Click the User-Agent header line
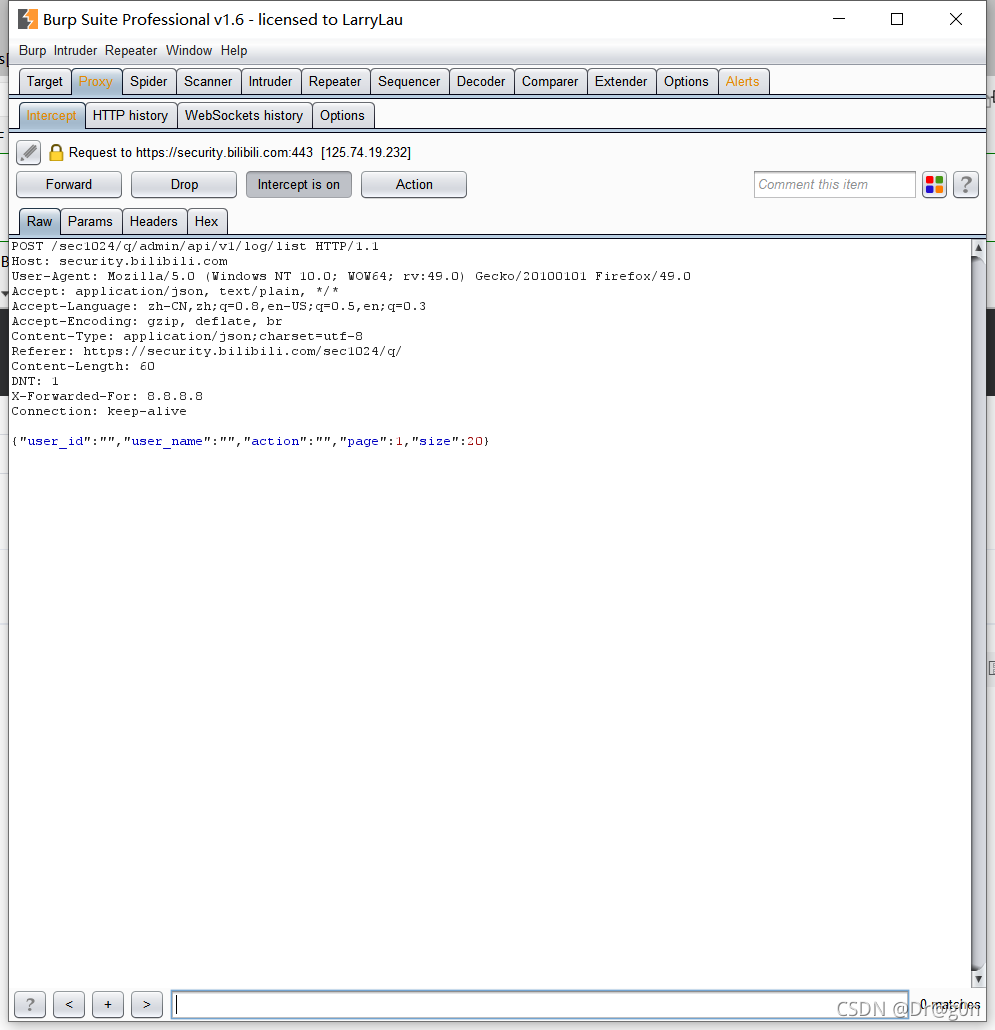Screen dimensions: 995x1030 point(351,277)
